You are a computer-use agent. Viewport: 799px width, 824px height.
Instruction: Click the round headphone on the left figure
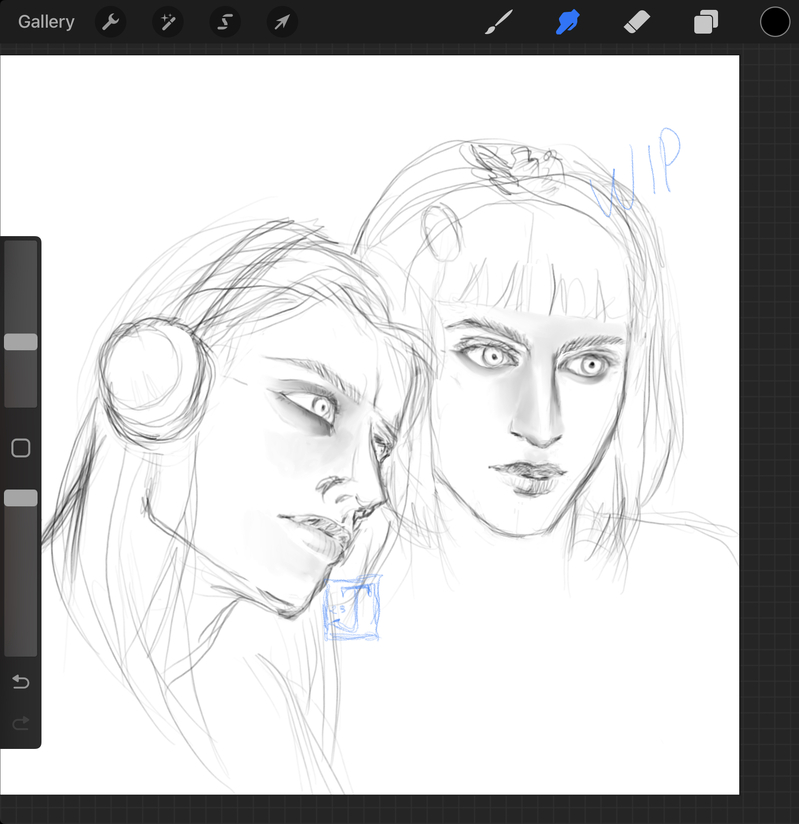click(155, 378)
